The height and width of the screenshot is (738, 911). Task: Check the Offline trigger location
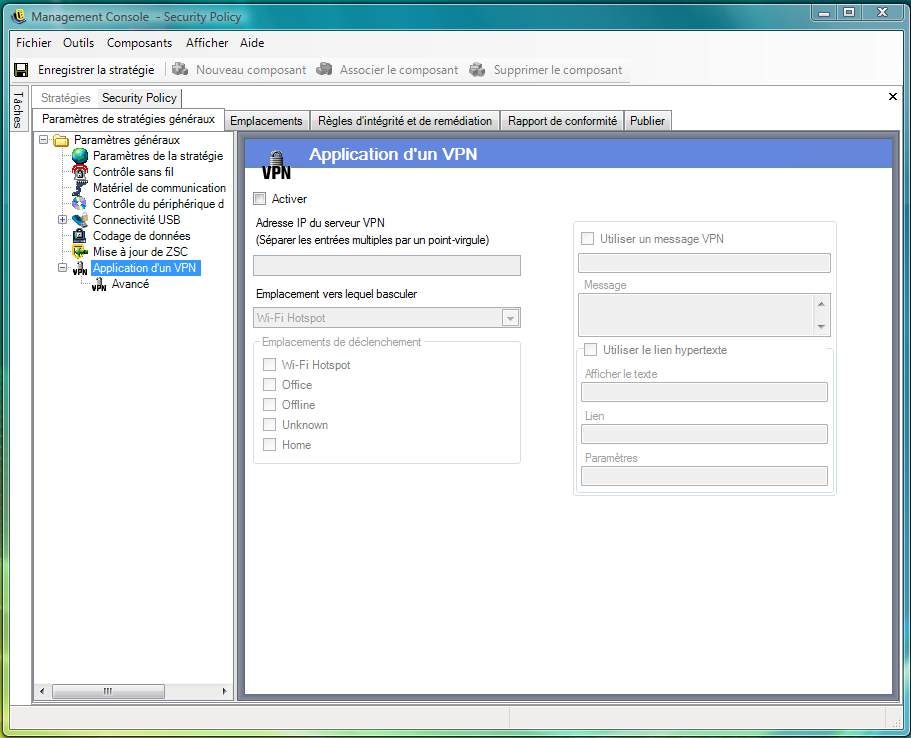(x=269, y=404)
